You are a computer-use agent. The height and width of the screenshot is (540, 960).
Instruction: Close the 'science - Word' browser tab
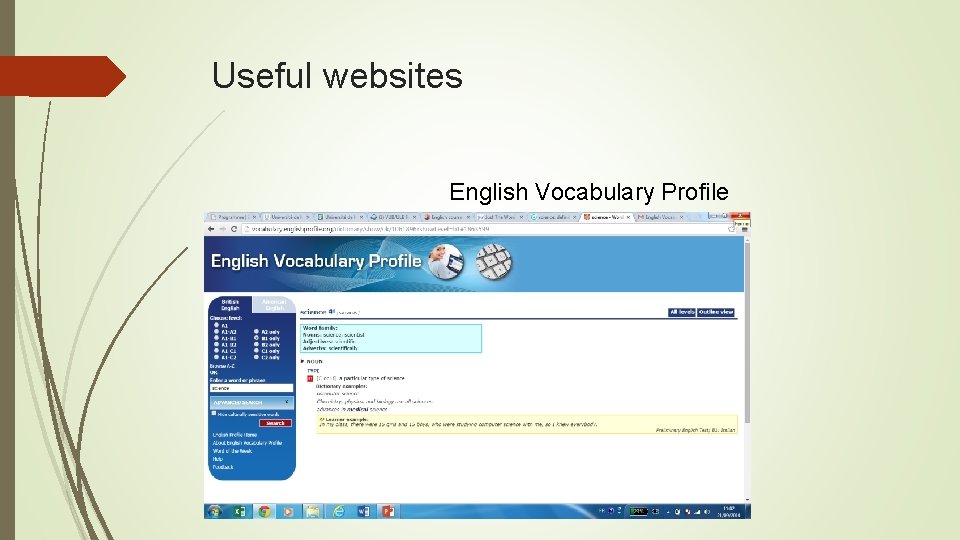click(628, 217)
